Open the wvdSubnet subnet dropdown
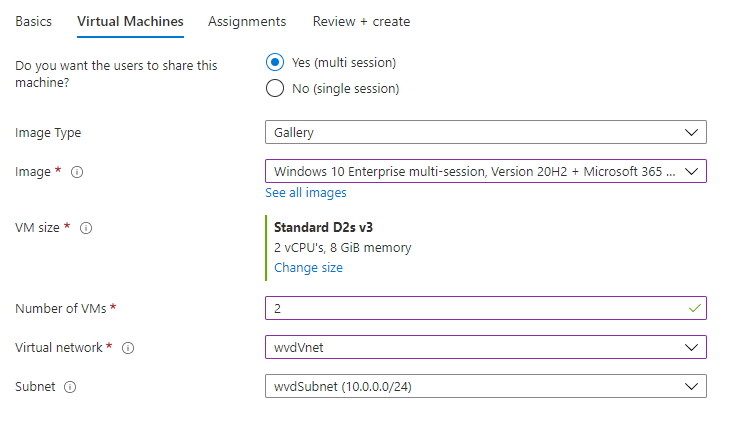The height and width of the screenshot is (421, 739). [485, 387]
